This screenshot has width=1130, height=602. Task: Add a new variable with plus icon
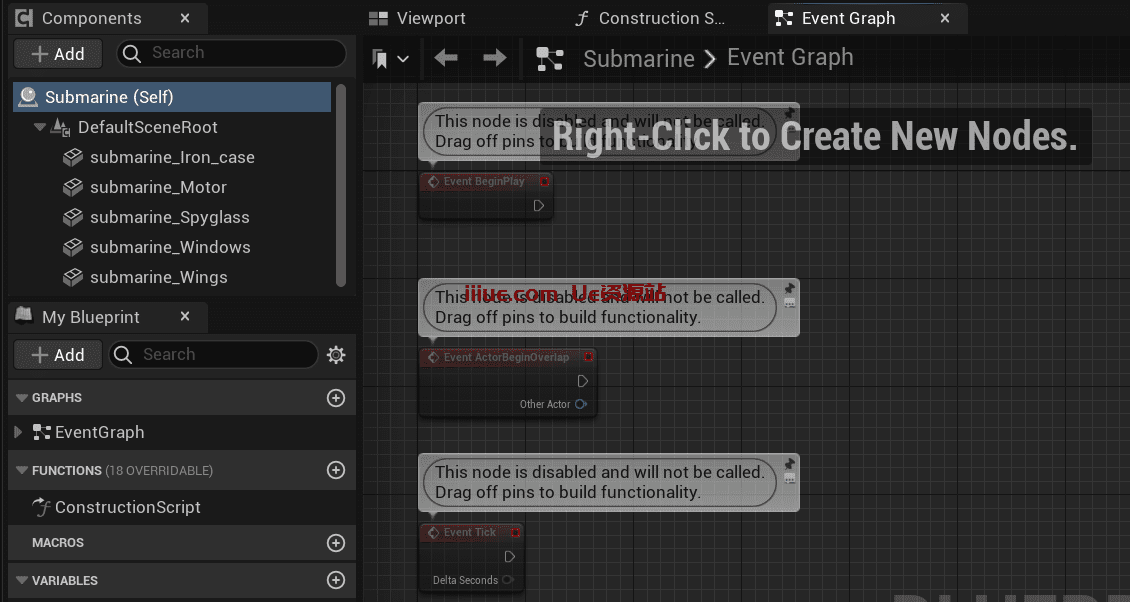336,580
